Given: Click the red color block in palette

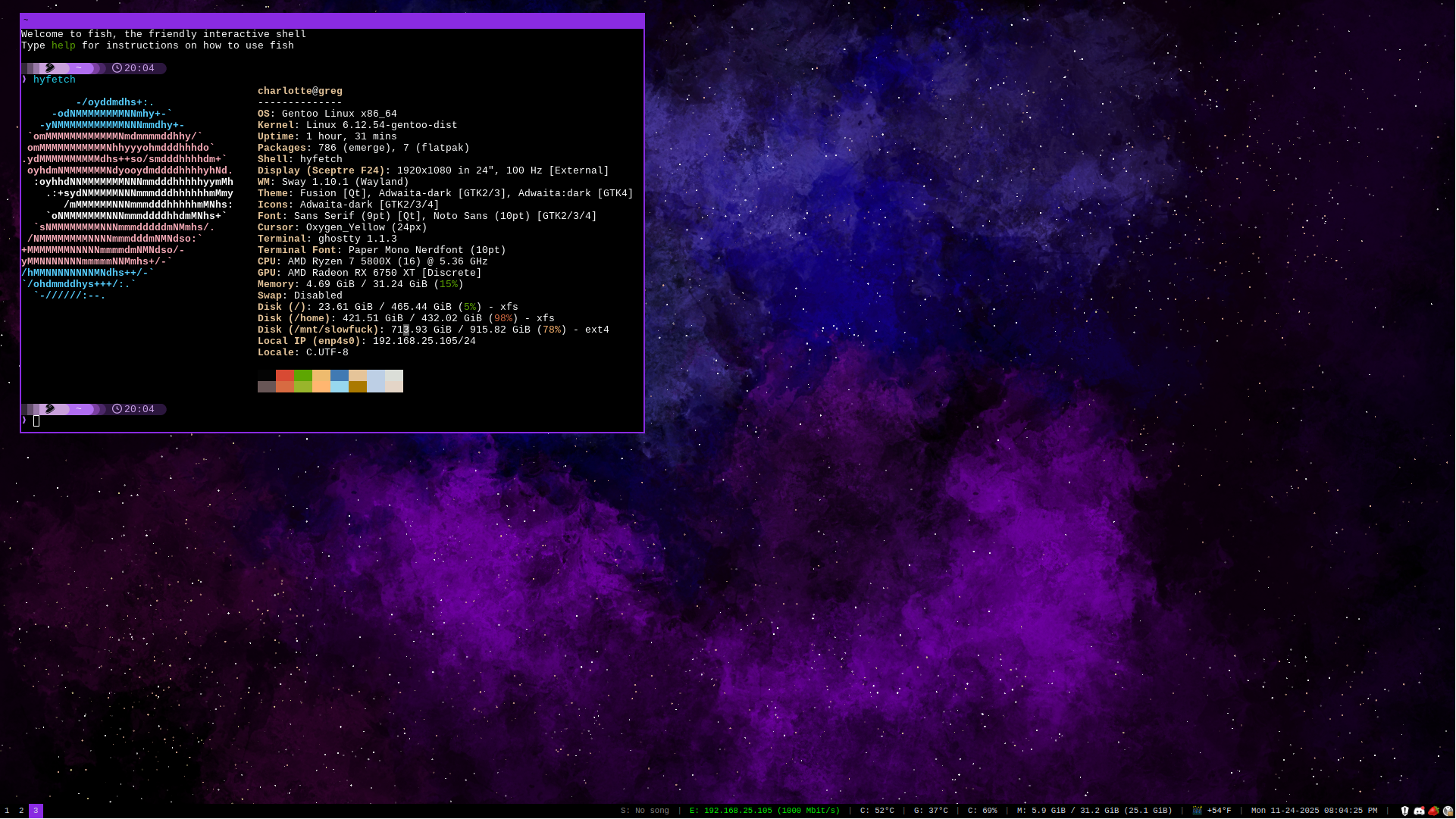Looking at the screenshot, I should coord(285,376).
